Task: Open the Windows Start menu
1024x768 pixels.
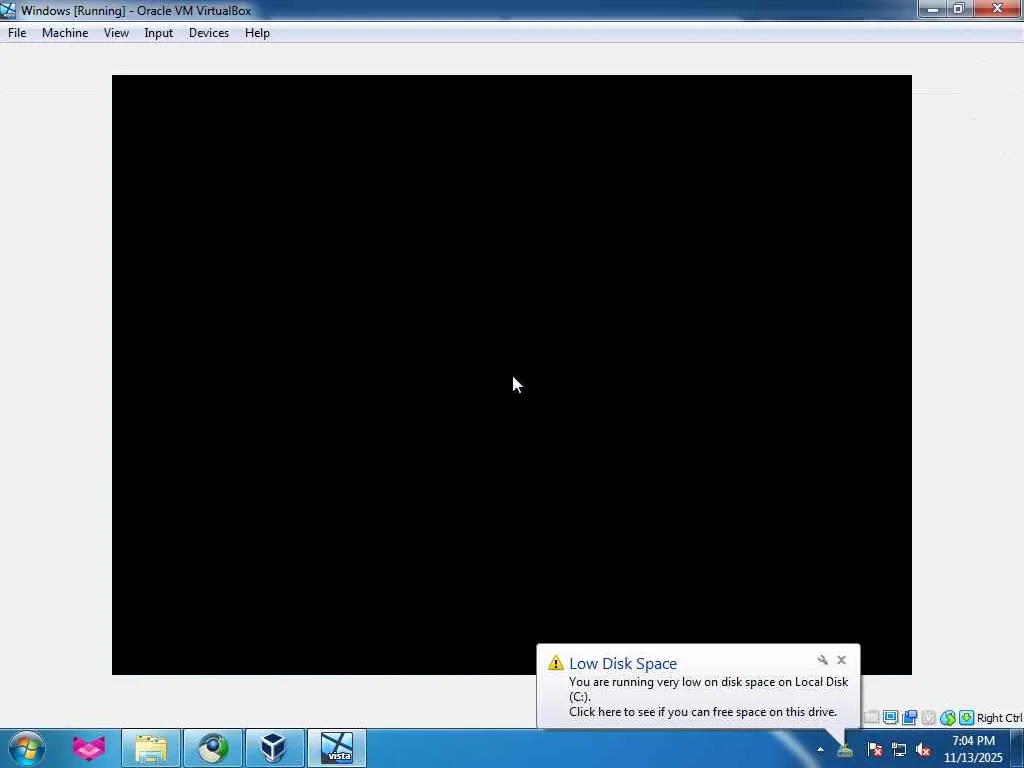Action: (x=27, y=748)
